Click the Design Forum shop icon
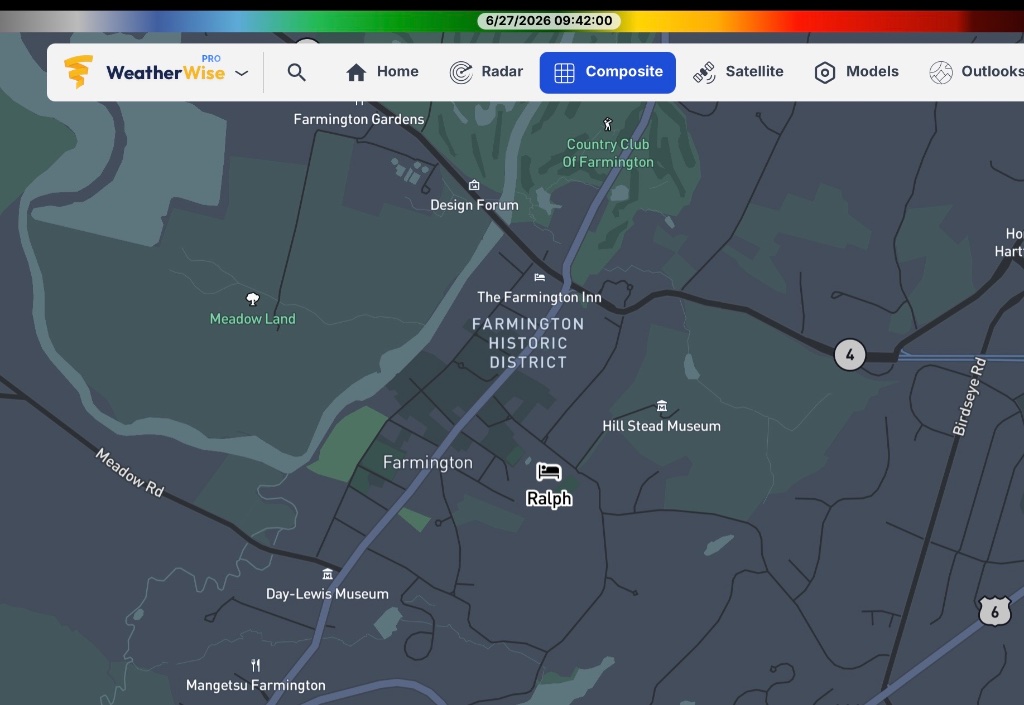 point(474,185)
